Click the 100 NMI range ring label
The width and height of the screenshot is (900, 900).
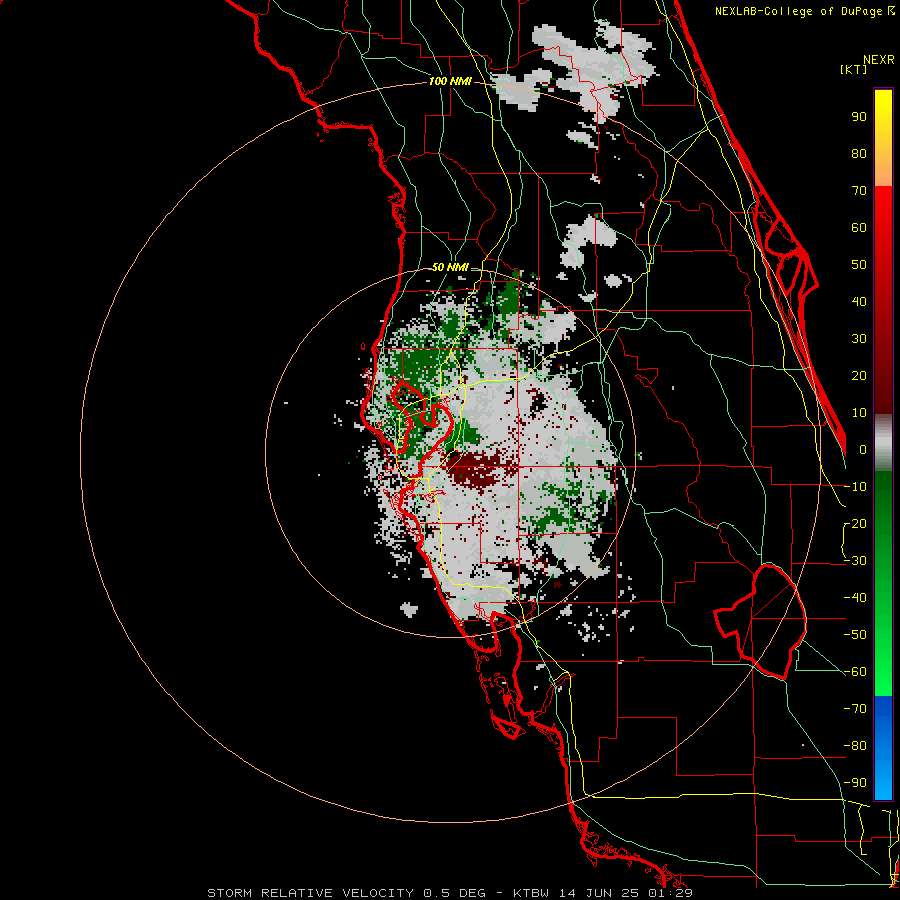coord(450,81)
